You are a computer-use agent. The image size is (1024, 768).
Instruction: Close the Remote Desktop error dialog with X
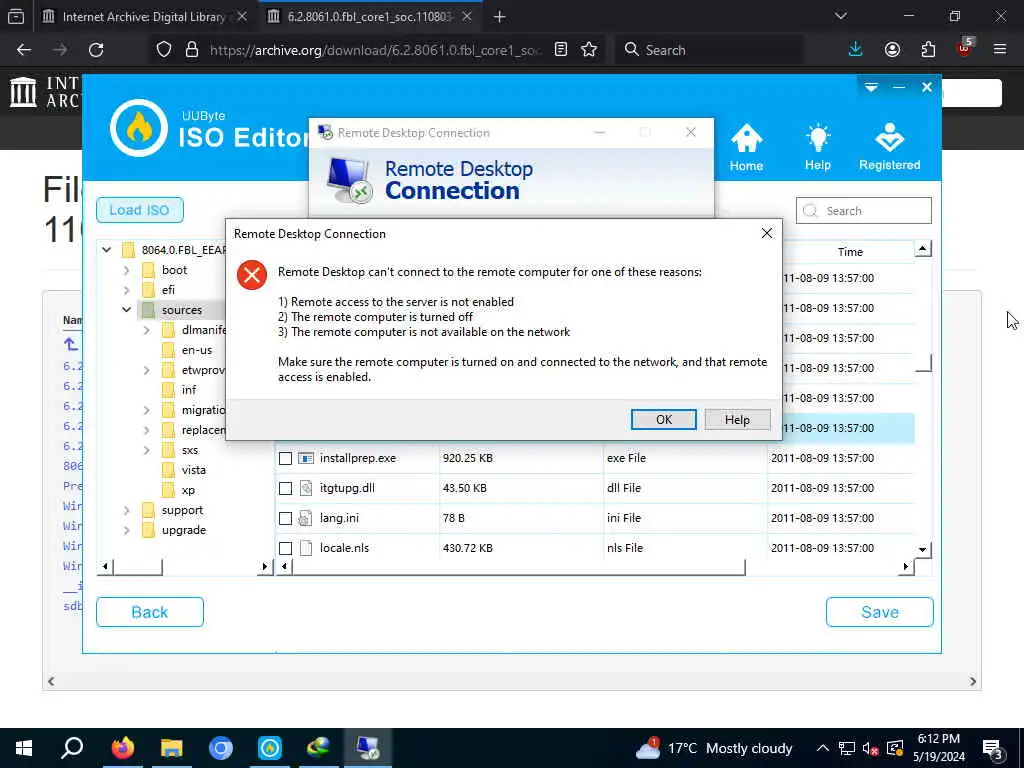point(767,233)
